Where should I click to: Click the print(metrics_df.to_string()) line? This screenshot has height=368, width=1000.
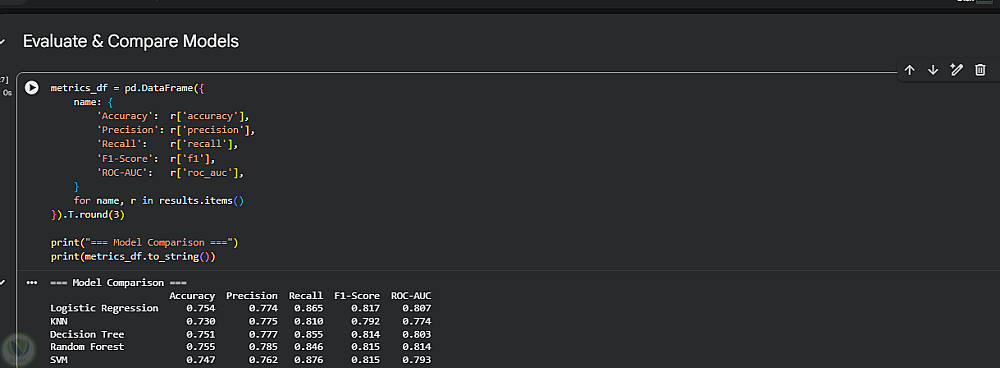point(133,257)
